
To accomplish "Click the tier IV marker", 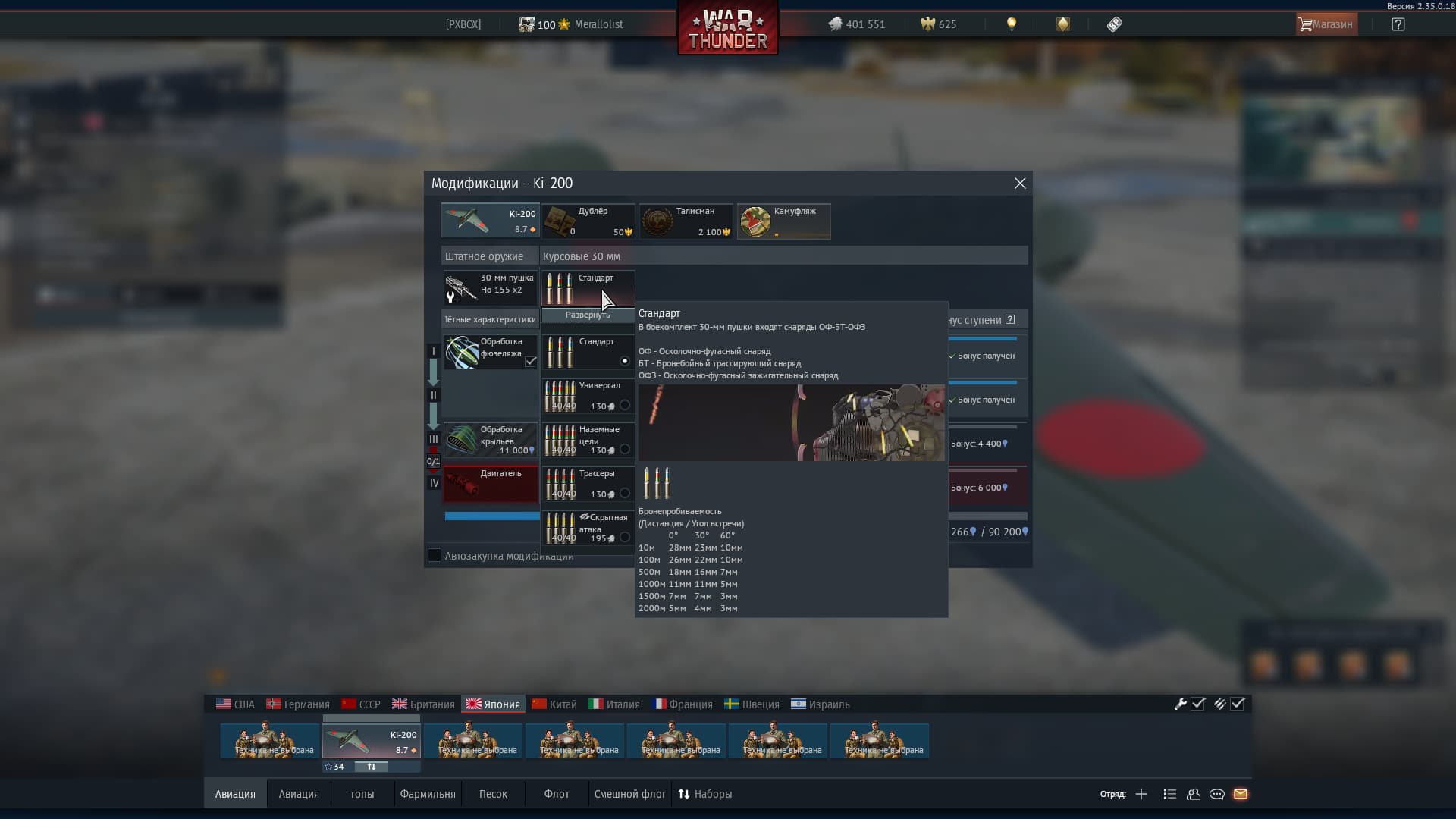I will click(434, 483).
